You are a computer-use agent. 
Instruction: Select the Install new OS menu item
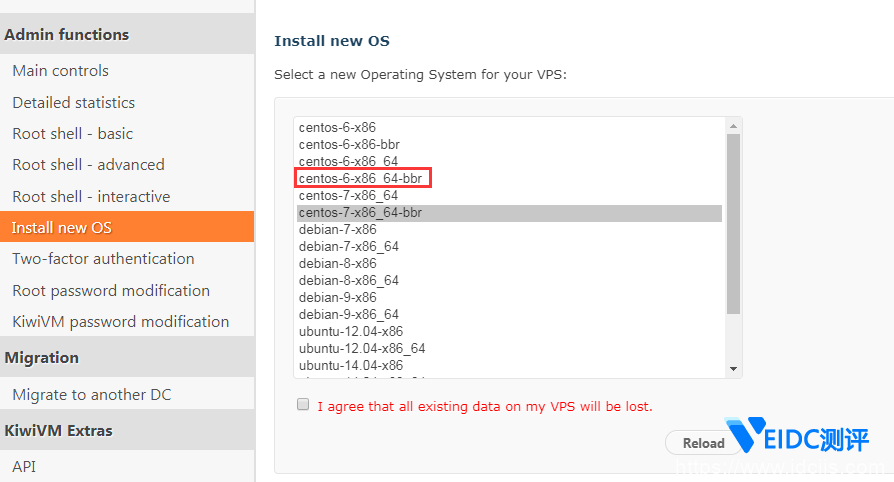pos(61,228)
